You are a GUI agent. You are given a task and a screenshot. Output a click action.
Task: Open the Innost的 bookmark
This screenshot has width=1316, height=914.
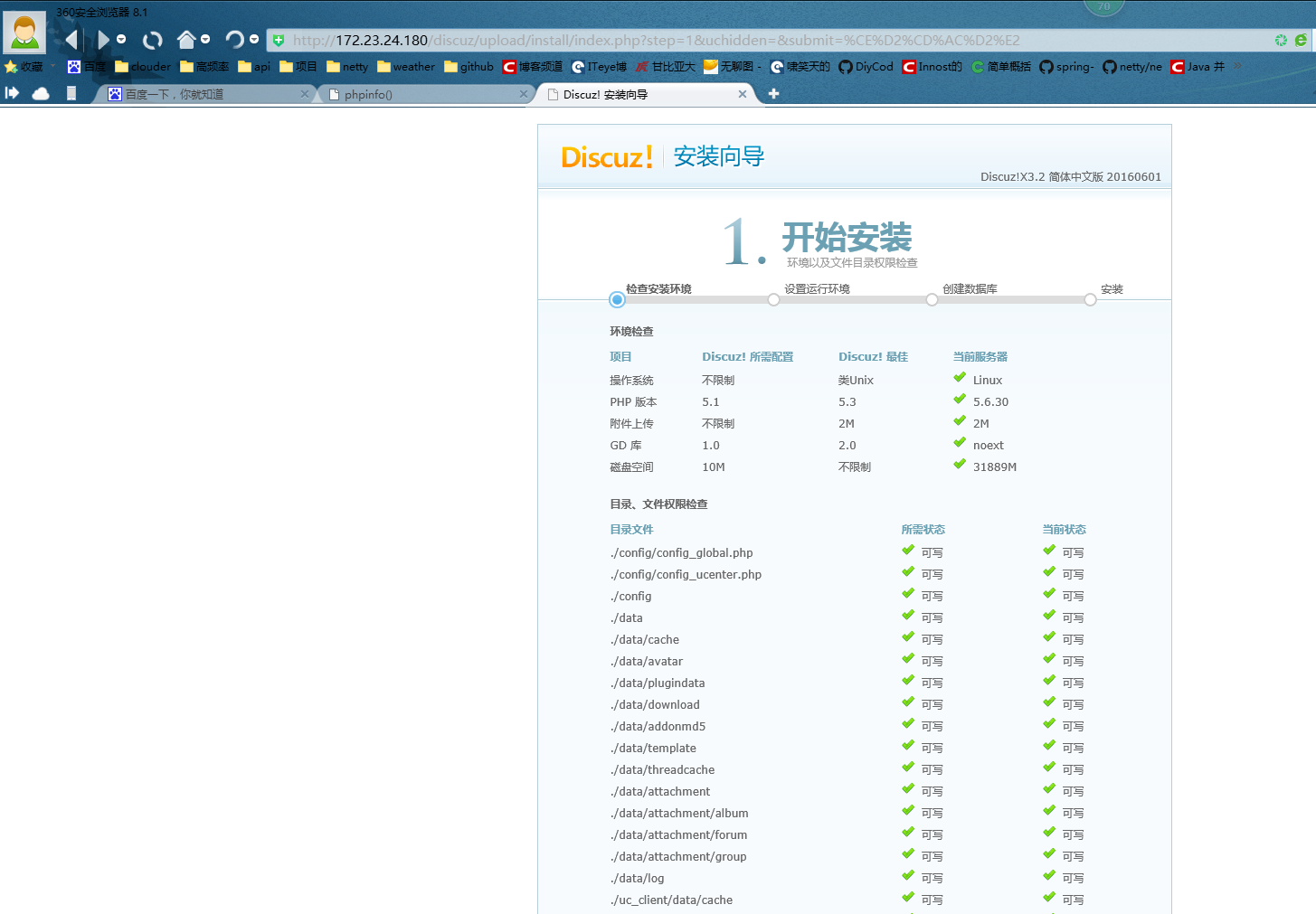point(933,67)
